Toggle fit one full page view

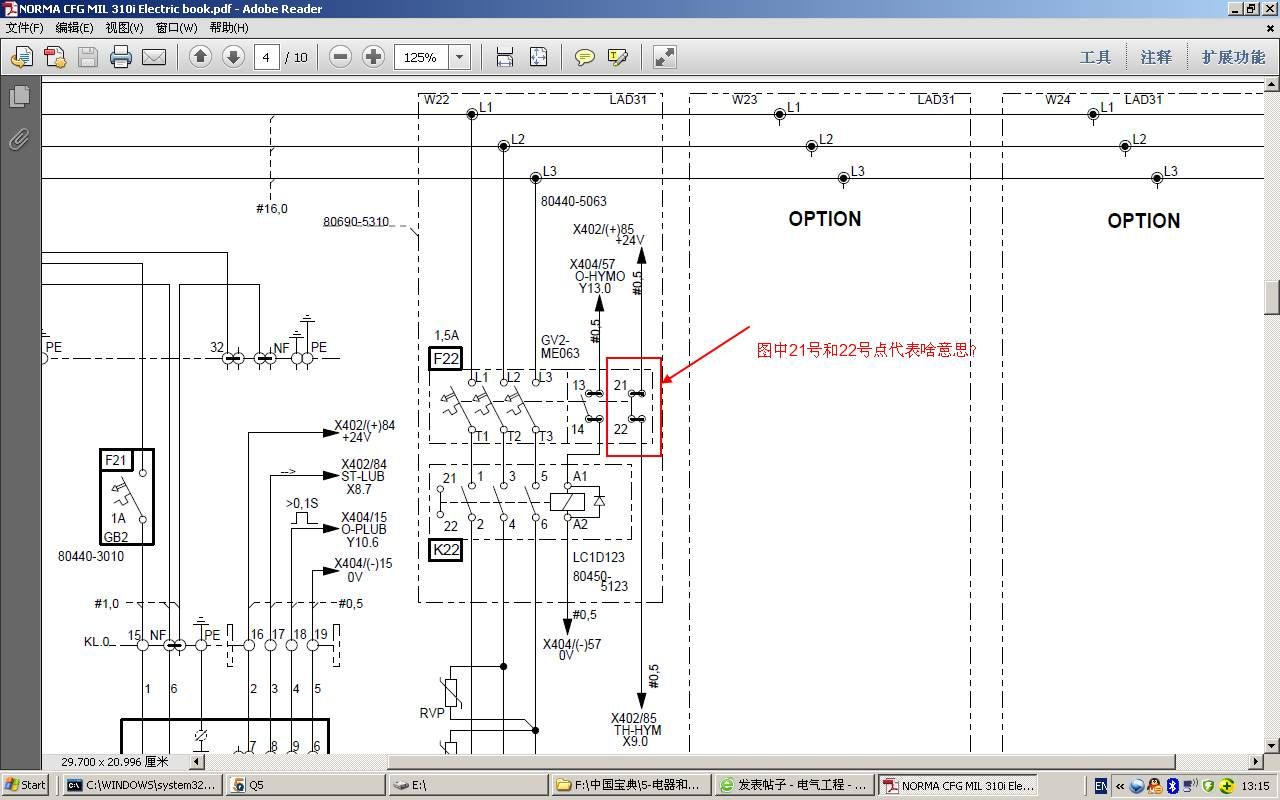click(538, 57)
